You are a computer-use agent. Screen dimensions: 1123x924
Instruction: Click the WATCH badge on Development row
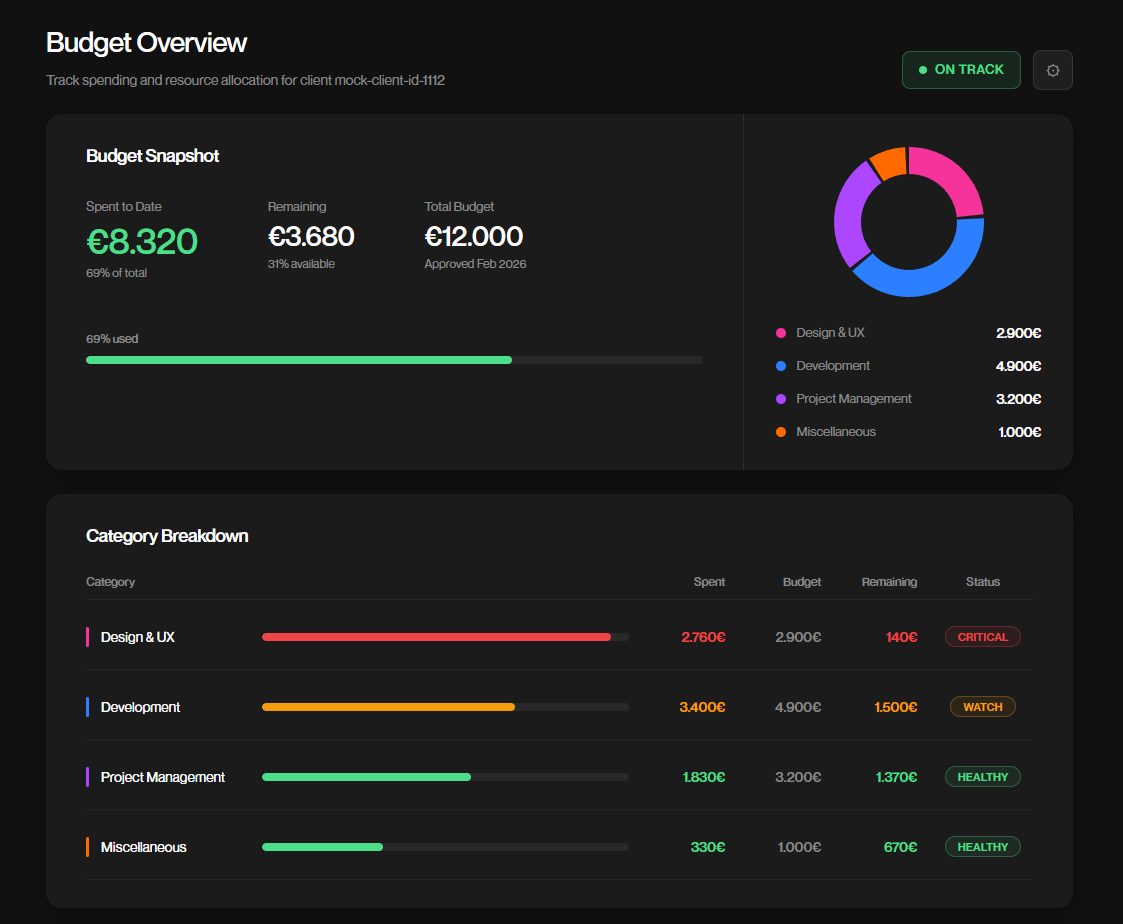coord(982,706)
